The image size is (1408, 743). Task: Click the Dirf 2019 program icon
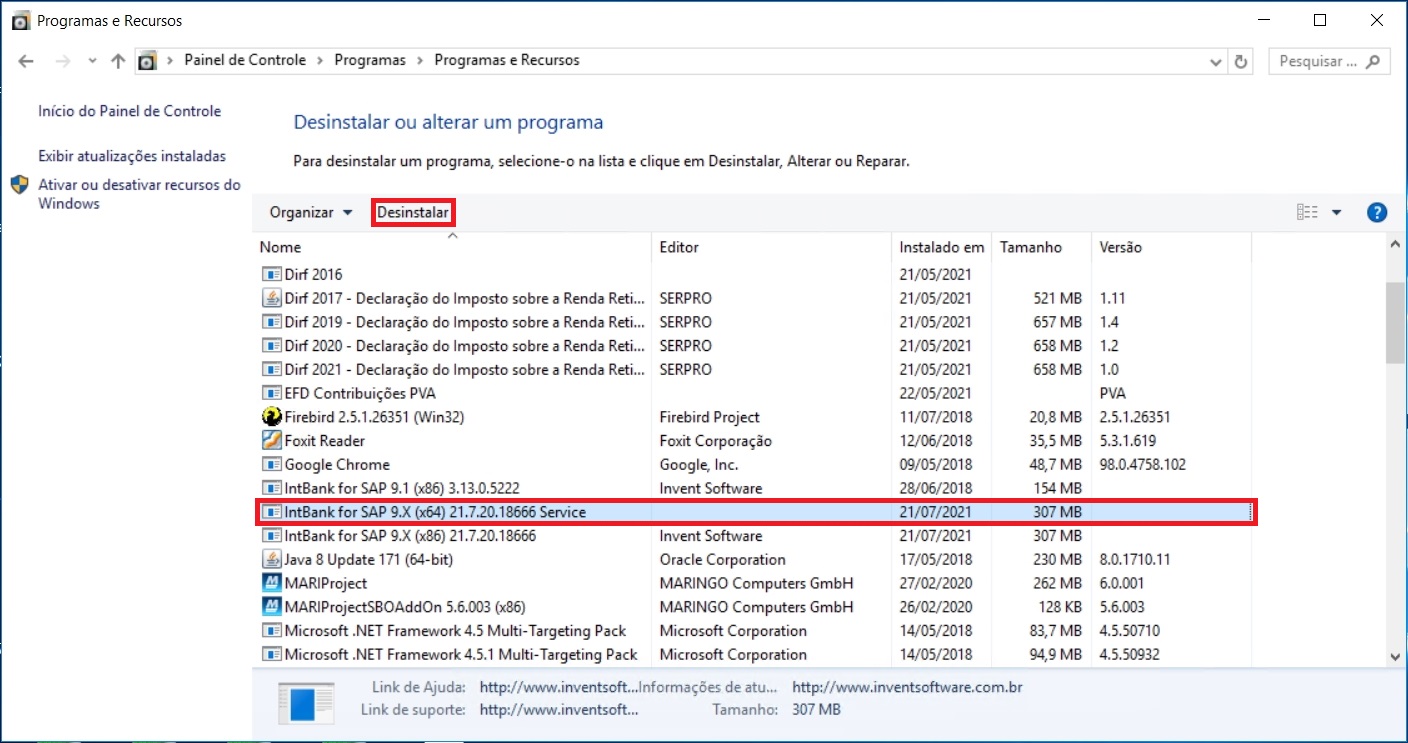click(271, 322)
